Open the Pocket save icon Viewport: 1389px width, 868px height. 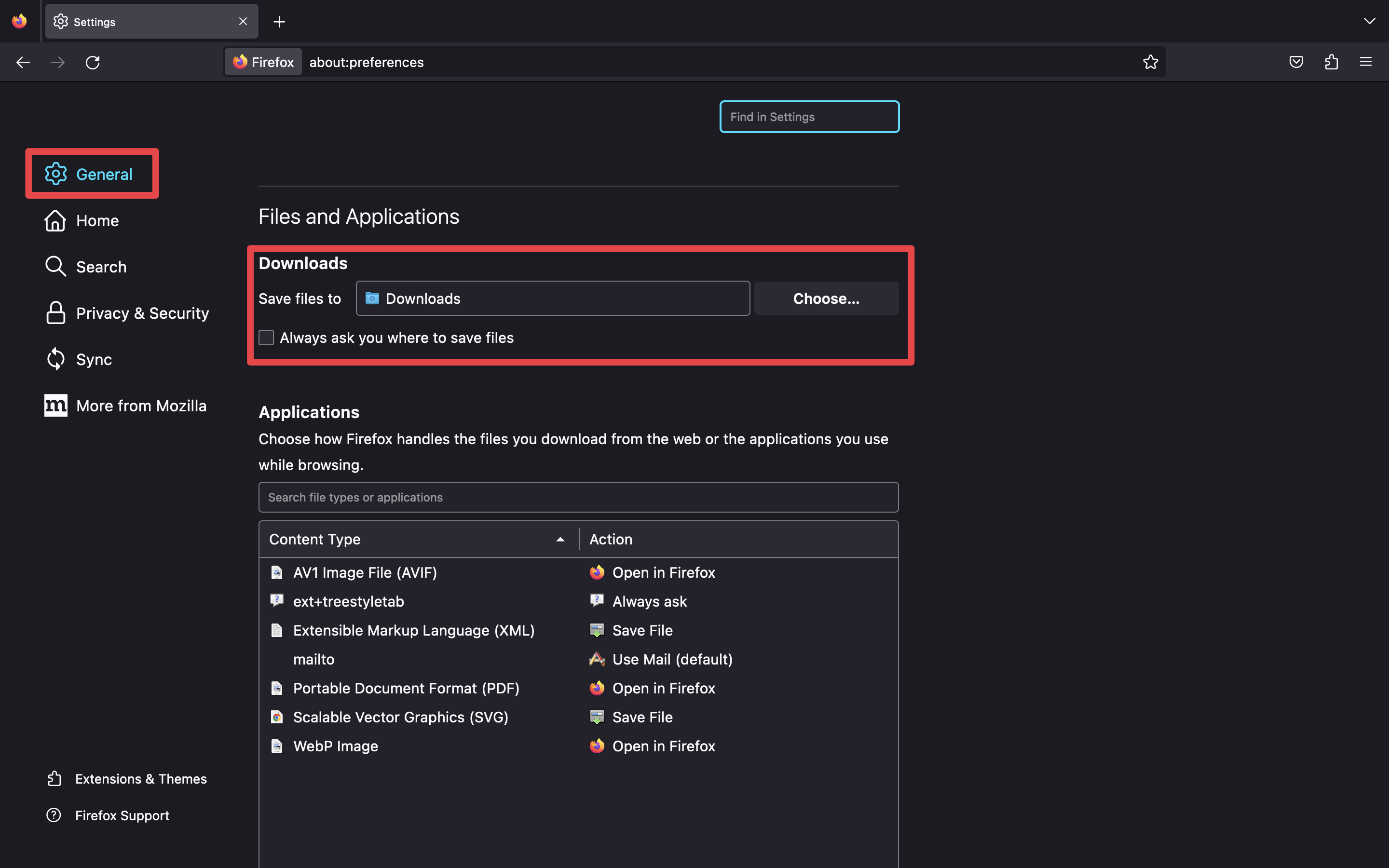tap(1296, 62)
